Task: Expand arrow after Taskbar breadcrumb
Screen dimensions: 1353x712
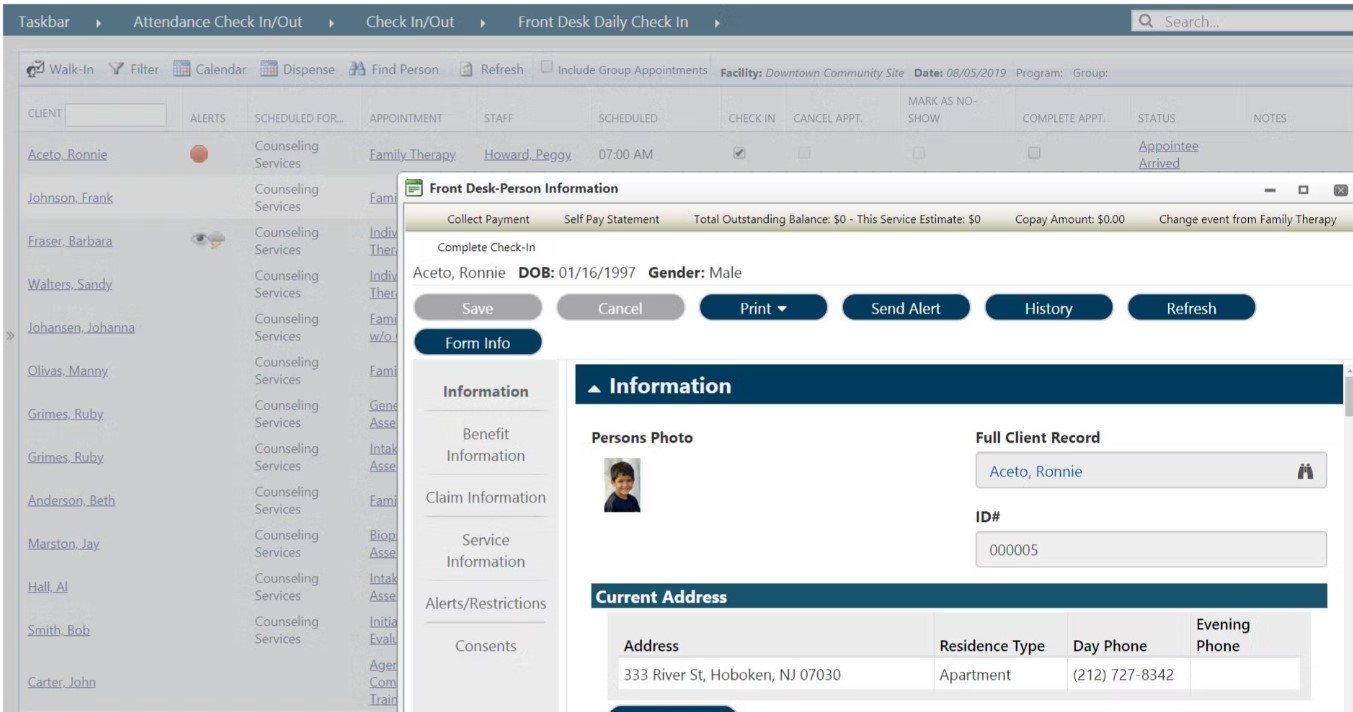Action: [x=98, y=22]
